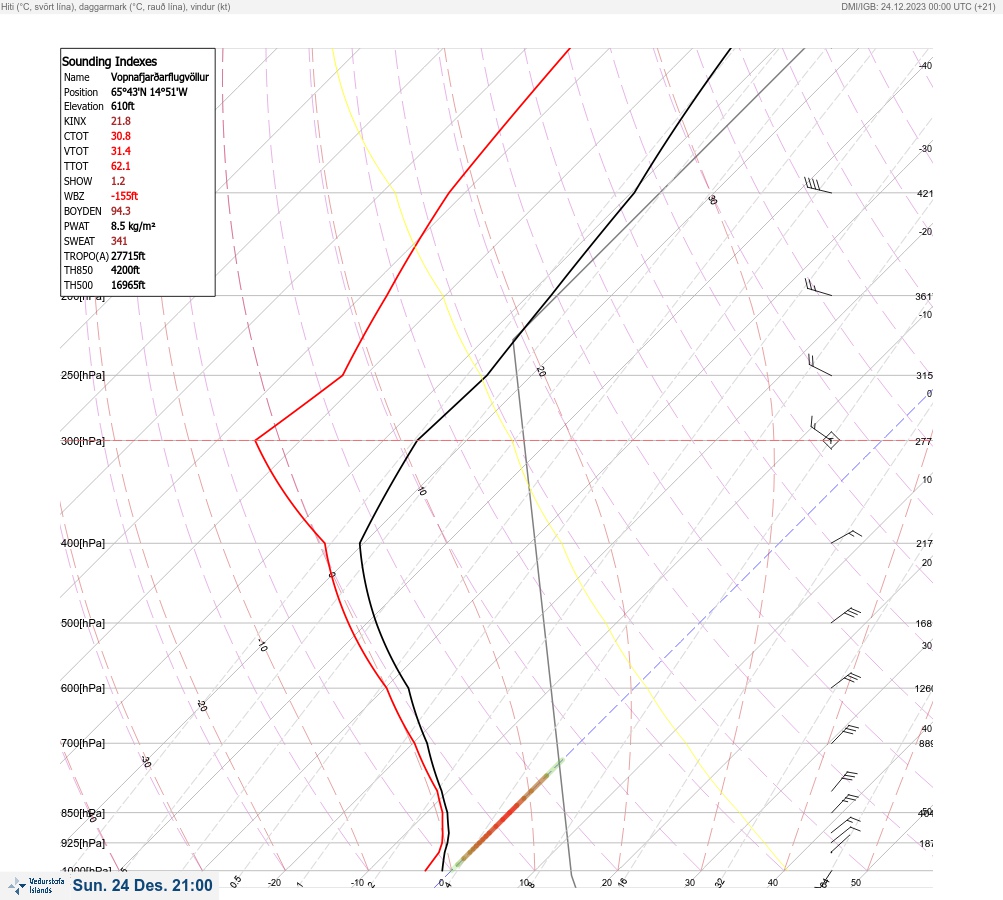Click the height label 217 on right axis

[x=924, y=544]
